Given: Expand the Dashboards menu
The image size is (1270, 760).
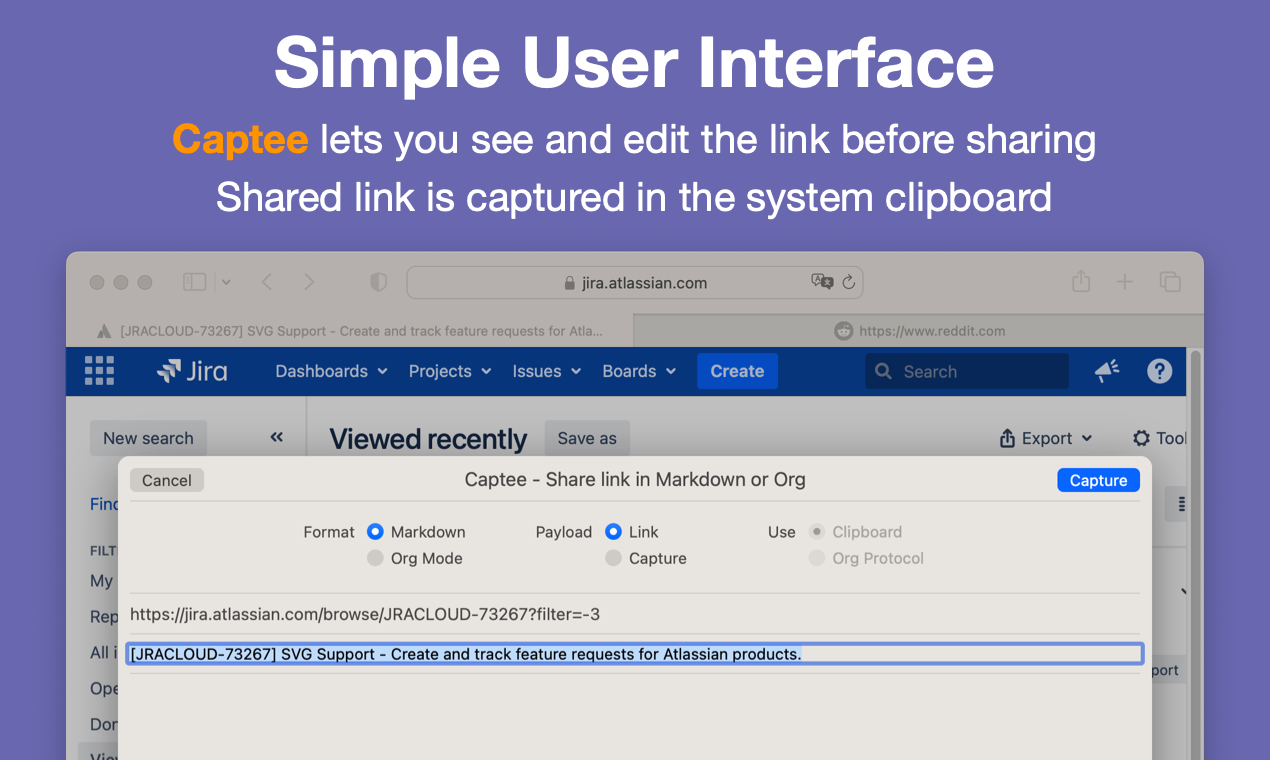Looking at the screenshot, I should (331, 371).
